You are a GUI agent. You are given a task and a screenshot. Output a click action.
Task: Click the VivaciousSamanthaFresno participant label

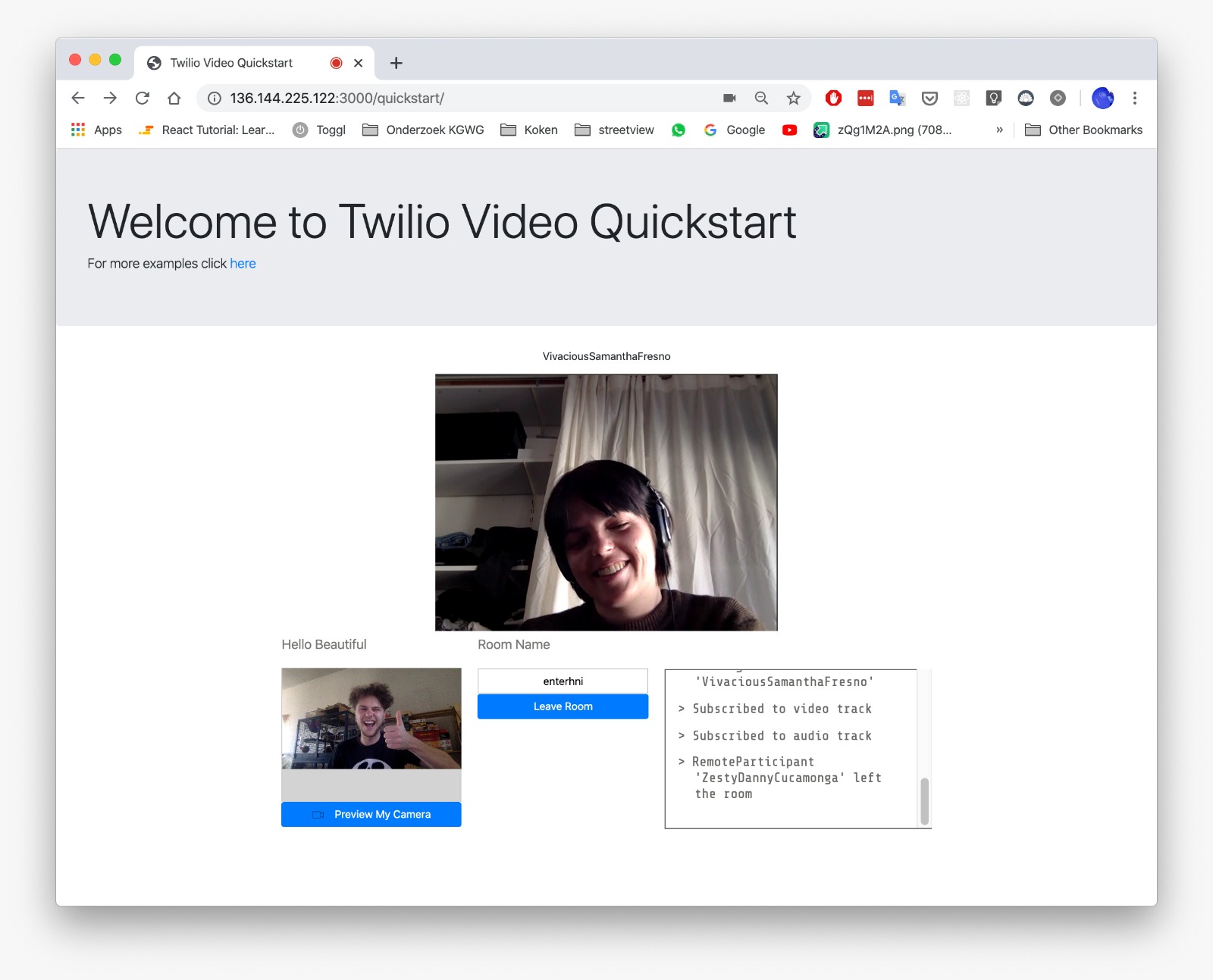coord(606,356)
